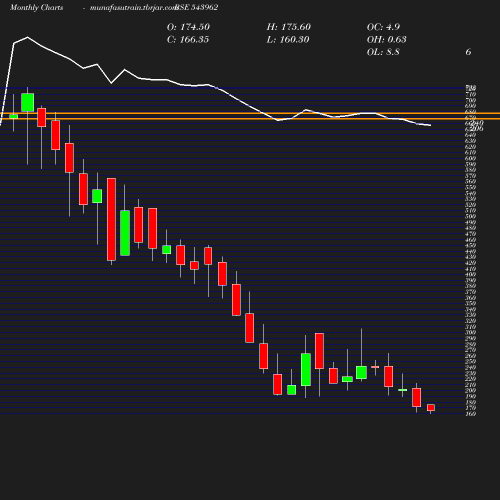The height and width of the screenshot is (500, 500).
Task: Click the 710 price axis label
Action: (470, 95)
